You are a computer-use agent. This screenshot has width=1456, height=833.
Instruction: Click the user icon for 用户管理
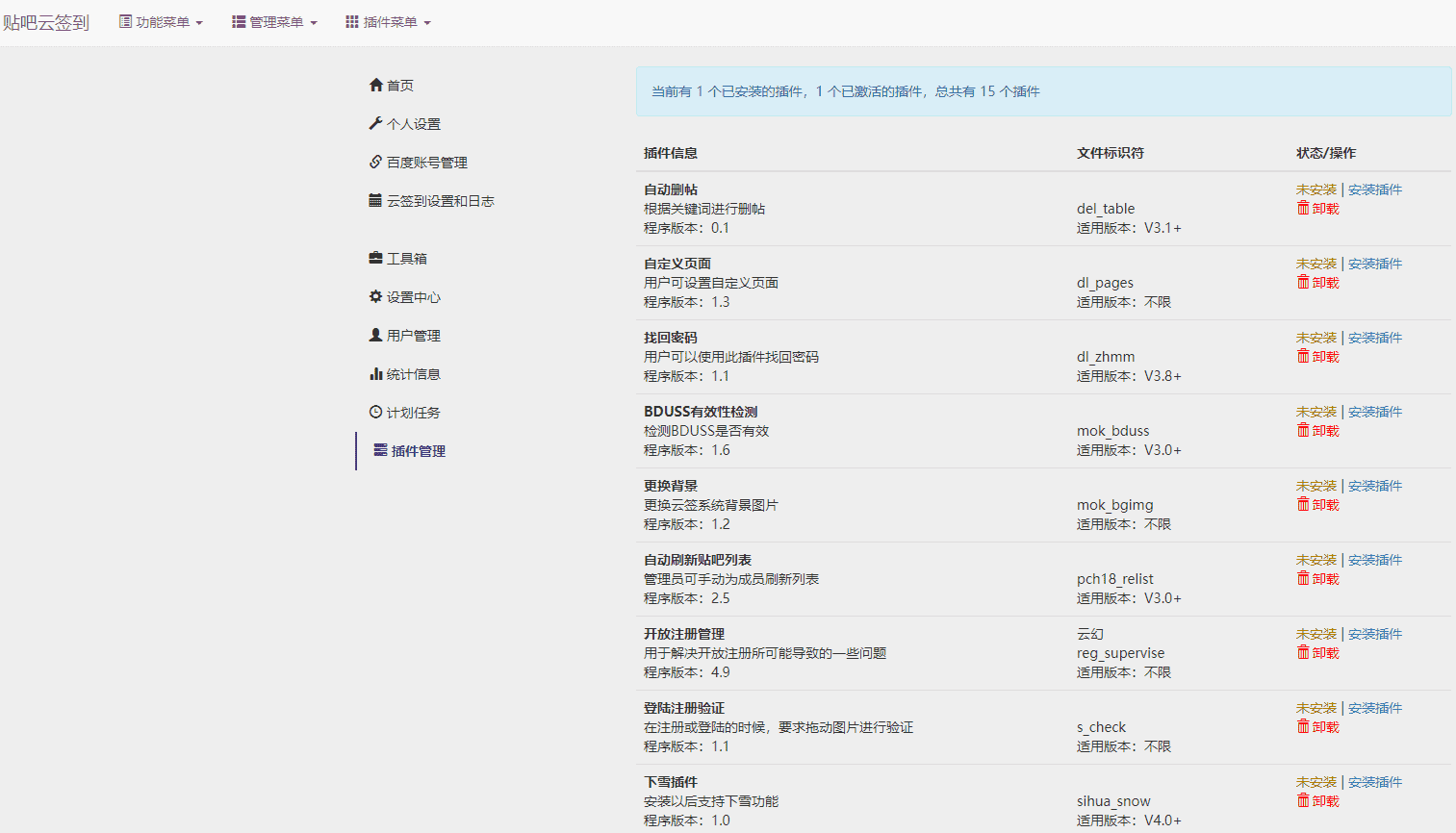376,335
